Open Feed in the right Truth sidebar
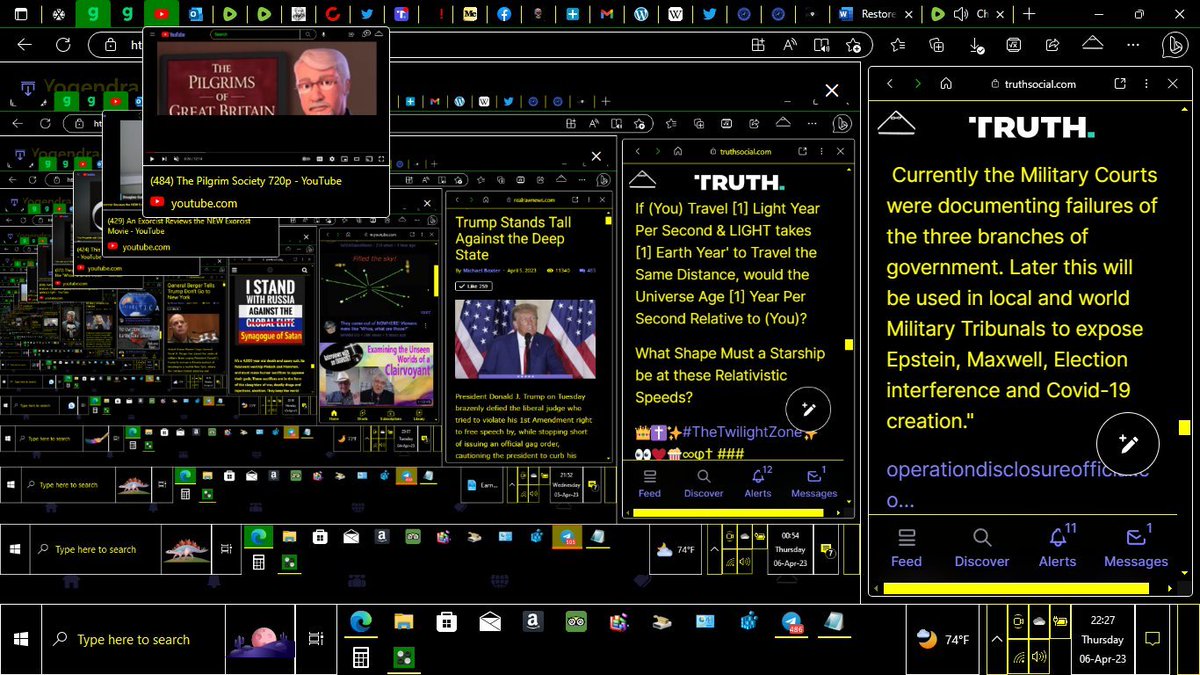The height and width of the screenshot is (675, 1200). [x=906, y=548]
